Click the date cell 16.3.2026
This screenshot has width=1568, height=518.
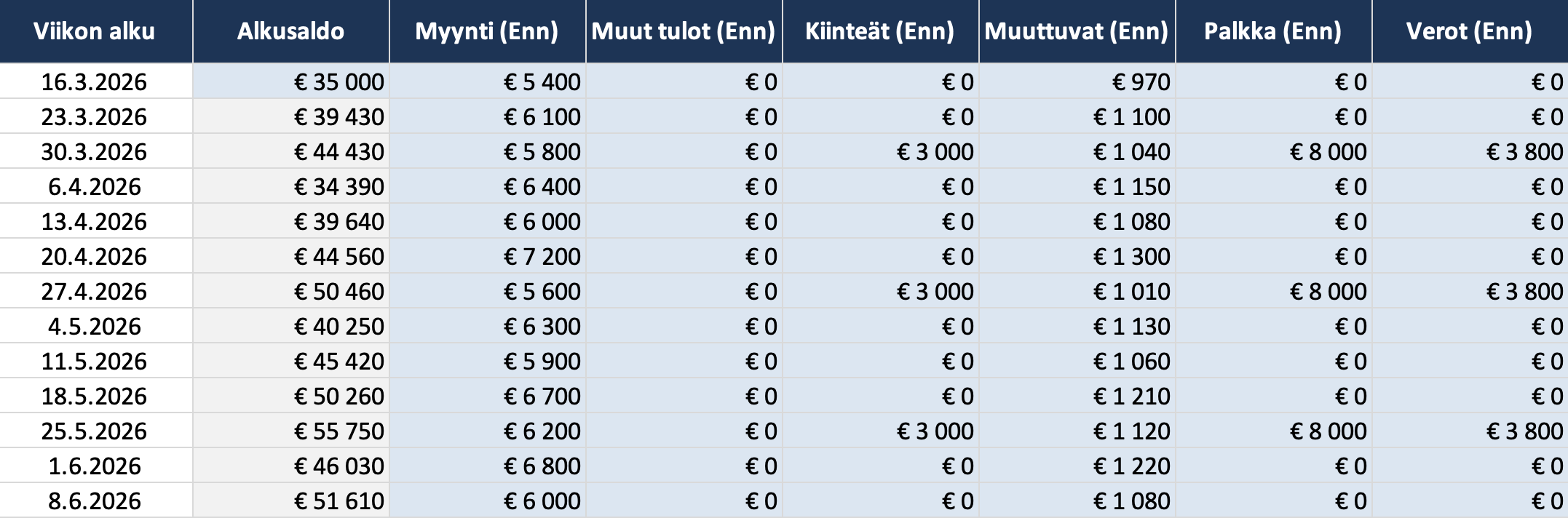coord(95,81)
